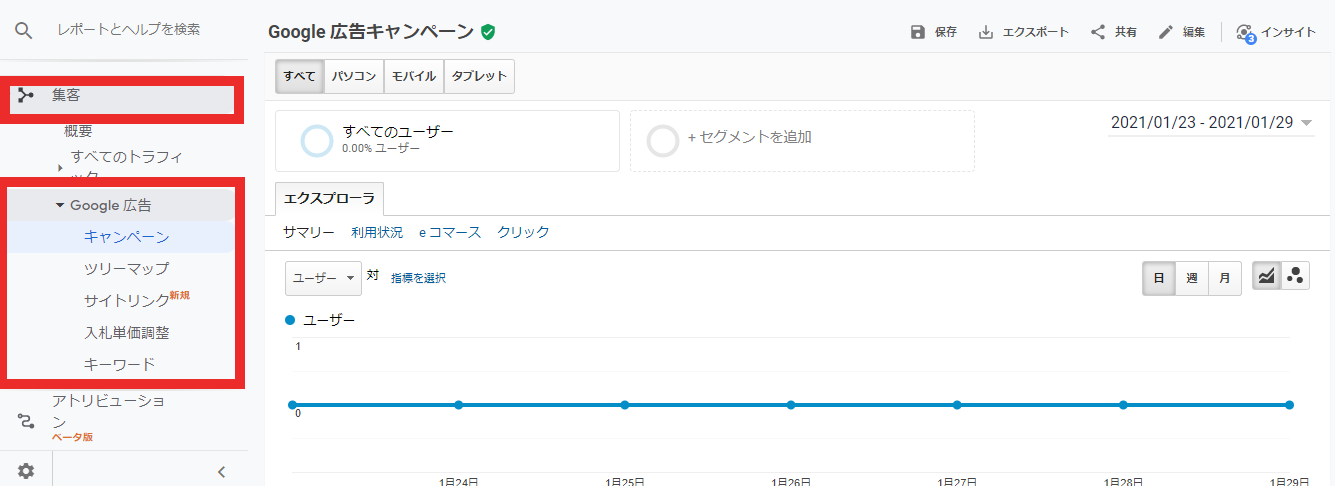Viewport: 1335px width, 486px height.
Task: Click + セグメントを追加 add segment box
Action: (802, 141)
